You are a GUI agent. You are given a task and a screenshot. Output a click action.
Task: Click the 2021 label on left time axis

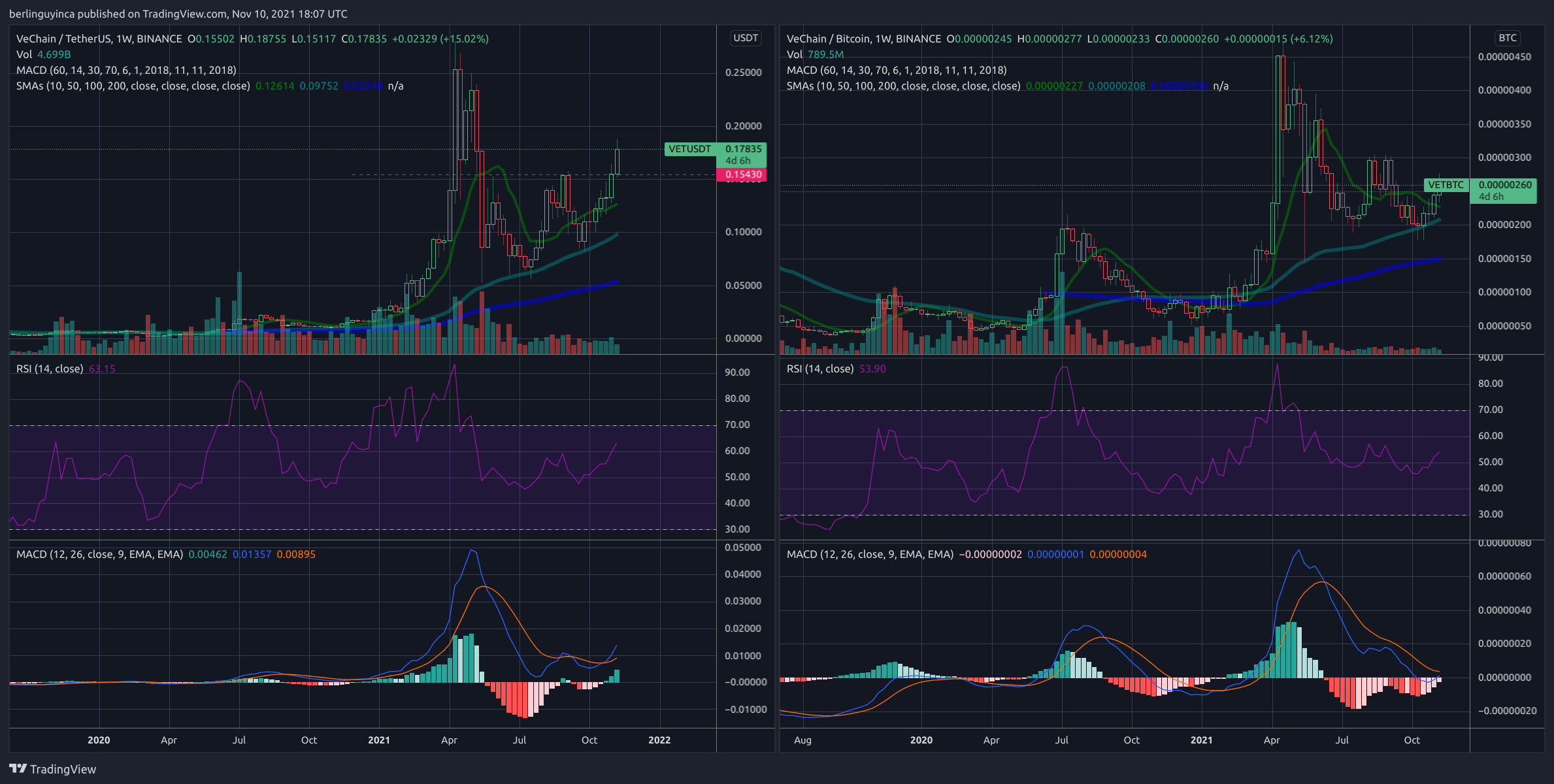[x=379, y=740]
